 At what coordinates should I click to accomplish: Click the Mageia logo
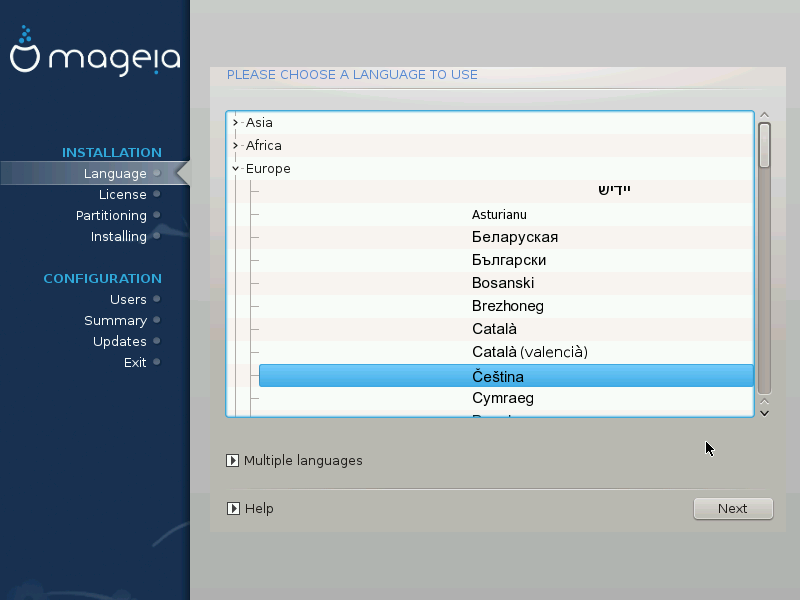(95, 56)
